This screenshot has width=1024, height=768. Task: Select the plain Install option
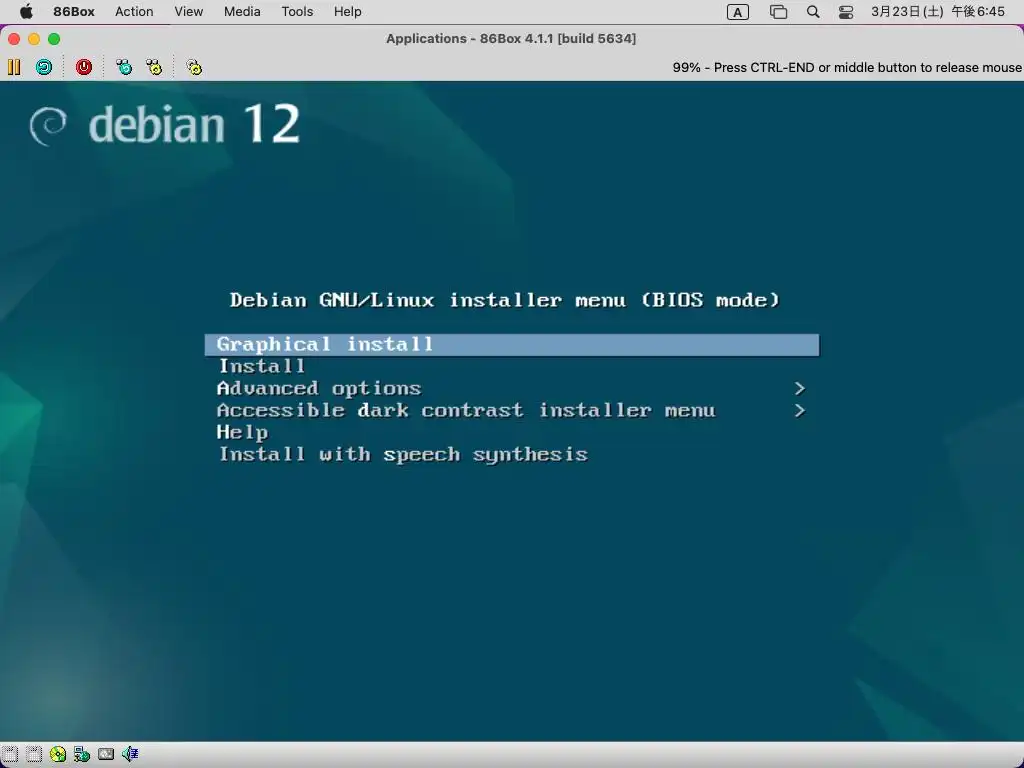click(x=262, y=366)
